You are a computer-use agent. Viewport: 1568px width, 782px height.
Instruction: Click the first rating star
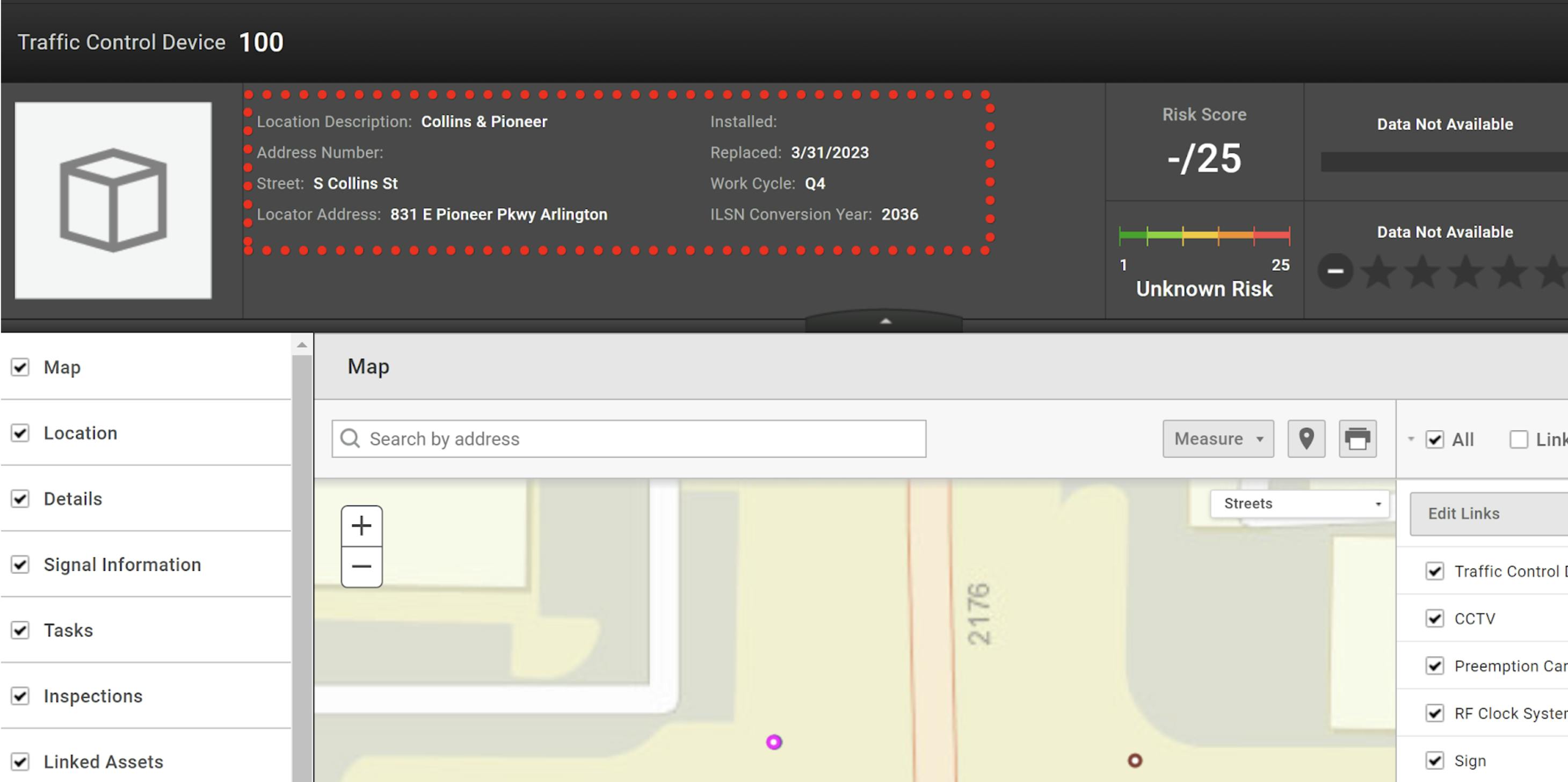(1378, 272)
